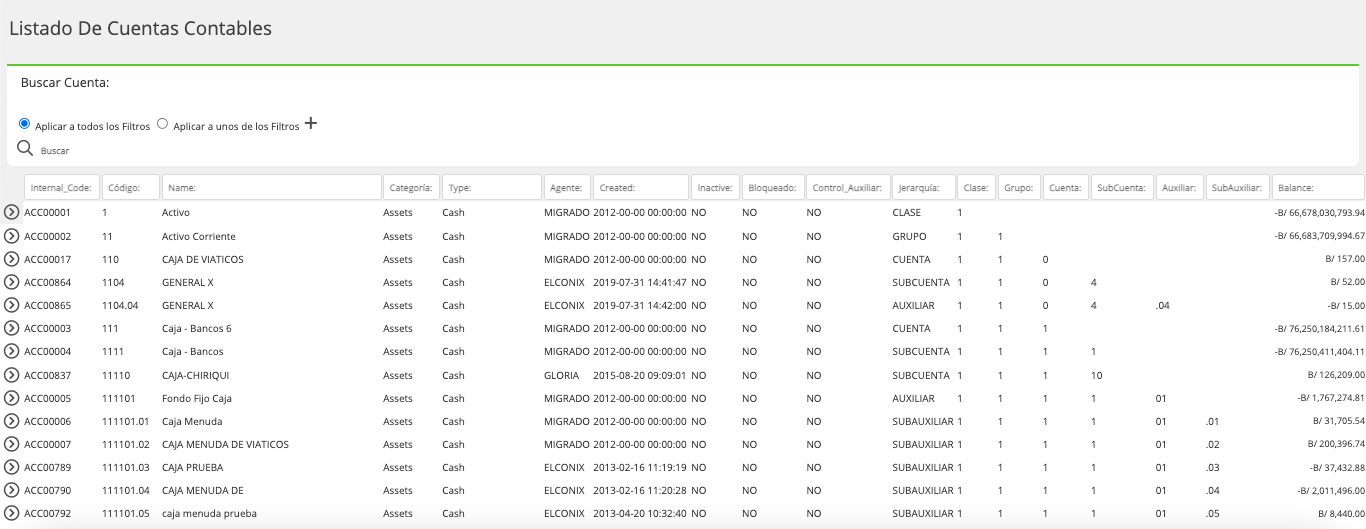Expand row ACC00001 Activo with arrow icon
Viewport: 1366px width, 529px height.
coord(12,213)
